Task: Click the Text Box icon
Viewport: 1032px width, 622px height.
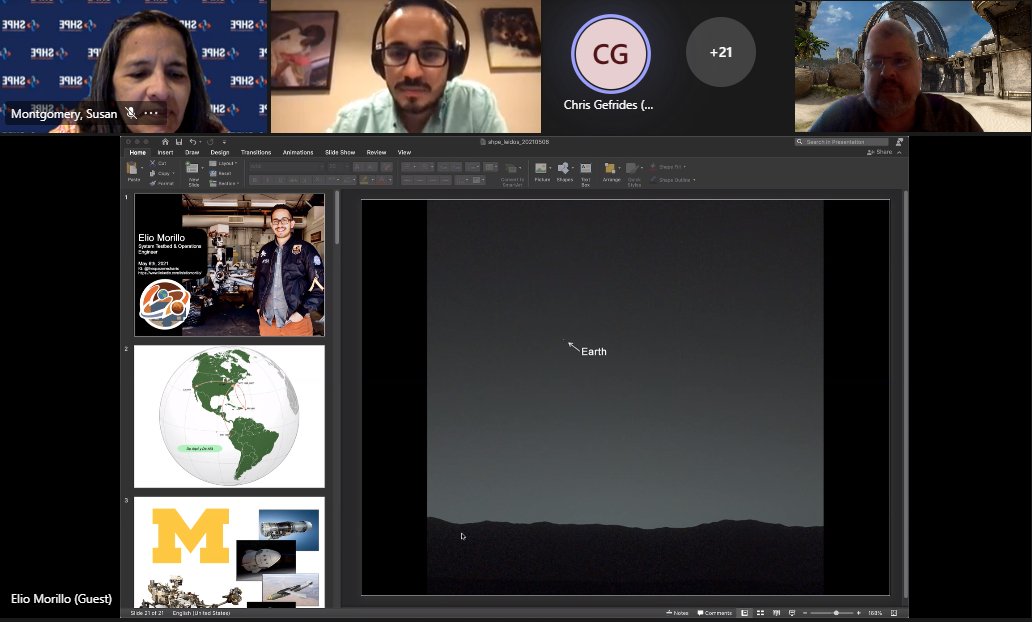Action: 585,168
